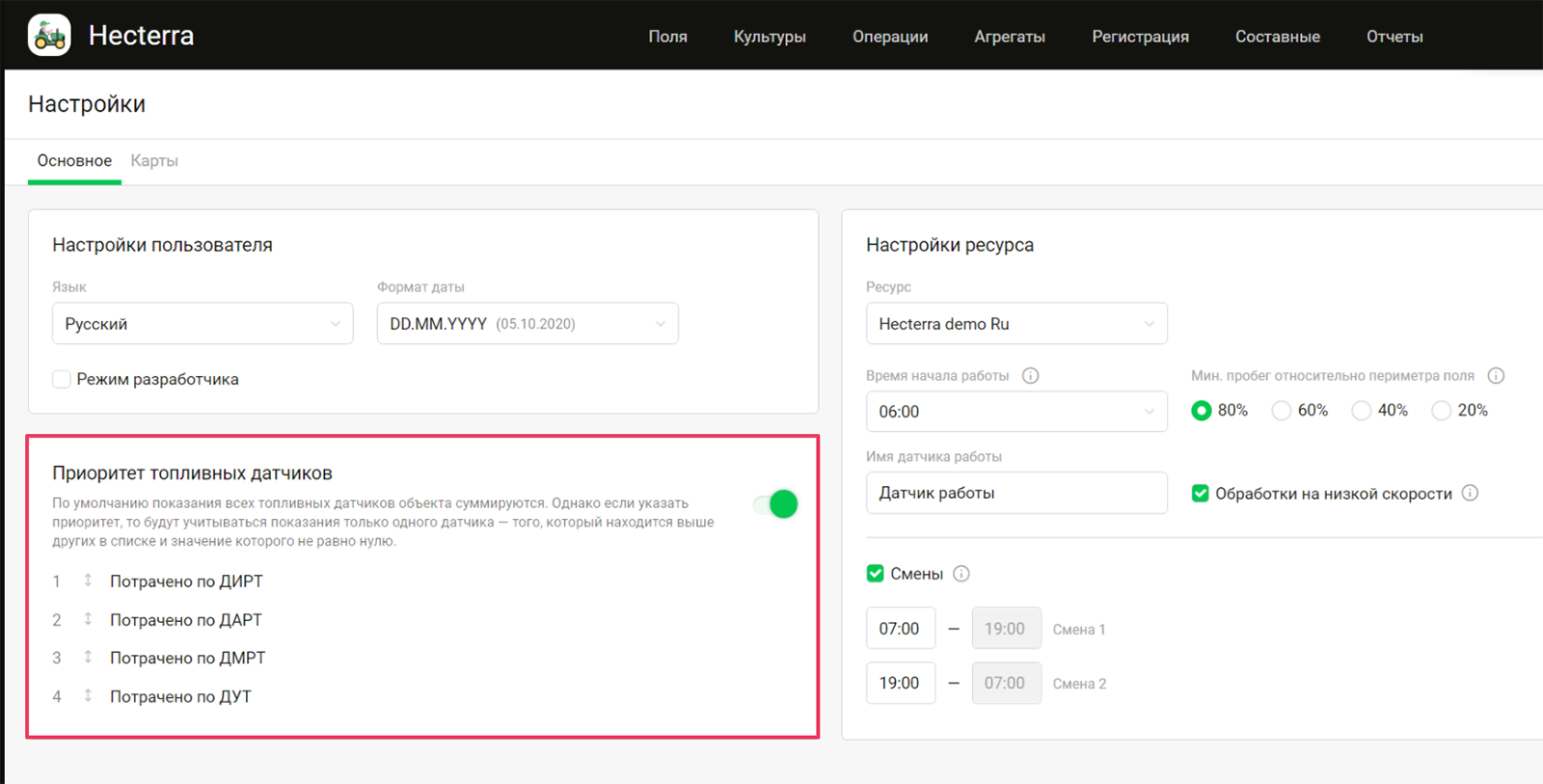The width and height of the screenshot is (1543, 784).
Task: Click the Настройки ресурса heading
Action: point(950,245)
